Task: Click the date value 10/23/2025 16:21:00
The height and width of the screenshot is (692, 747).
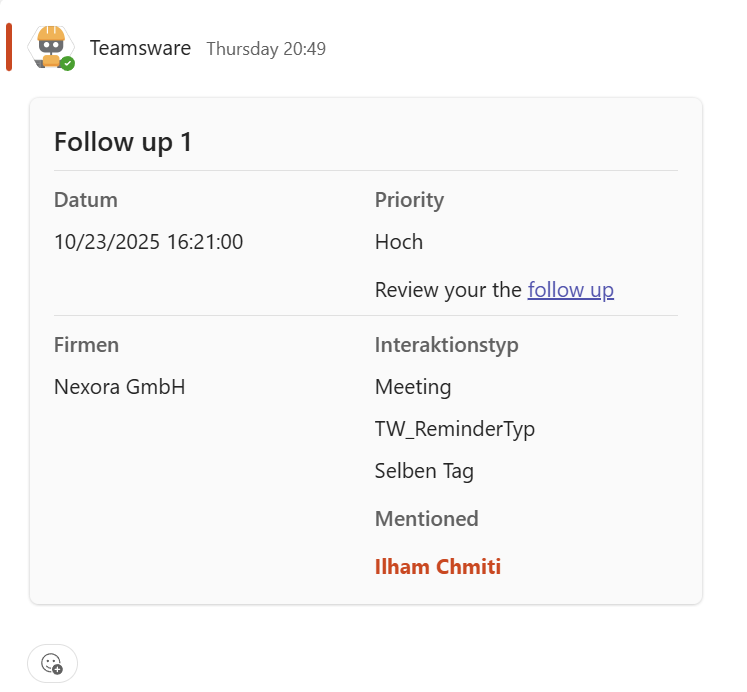Action: tap(148, 242)
